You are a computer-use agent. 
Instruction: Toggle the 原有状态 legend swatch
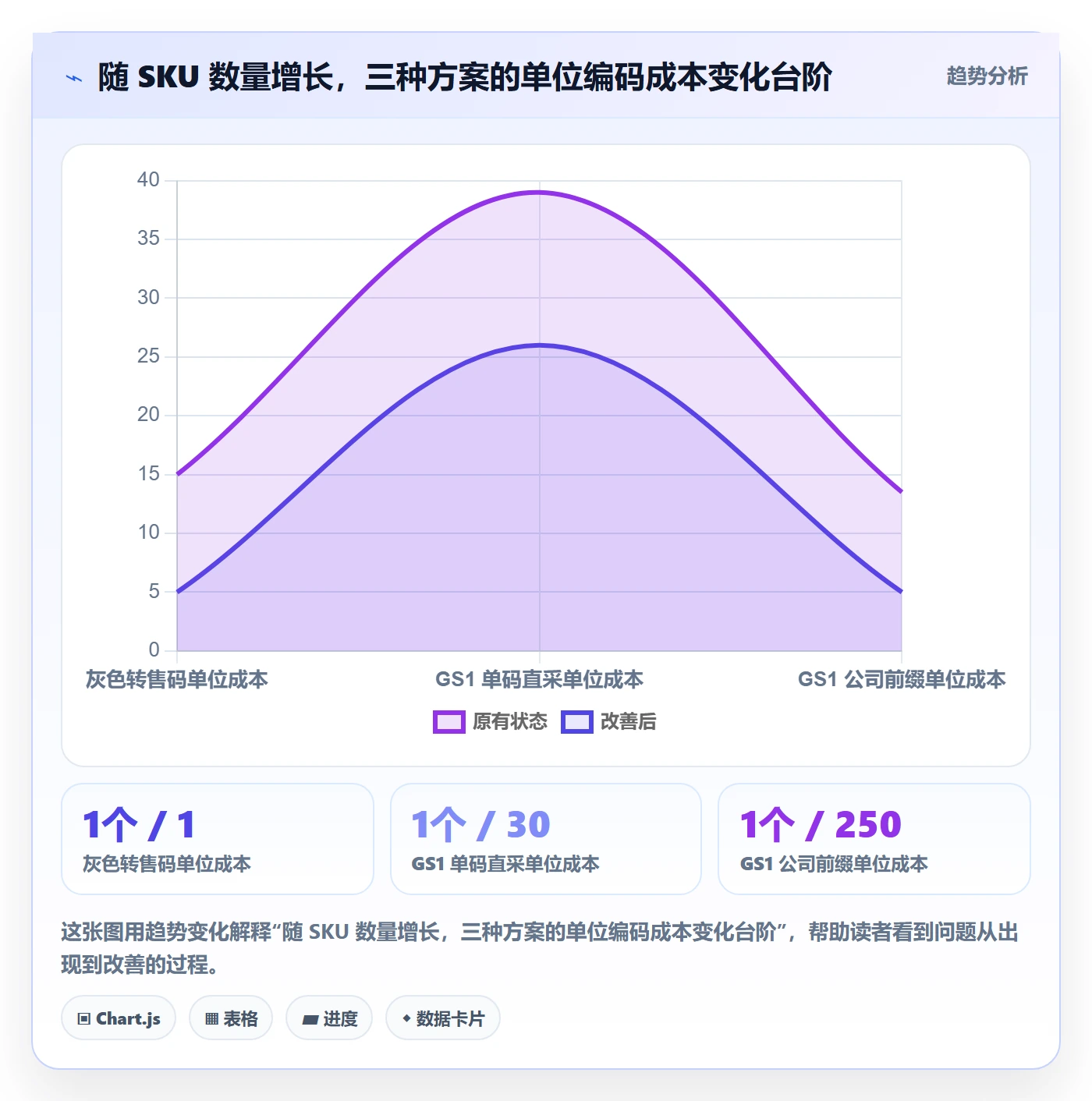[x=449, y=722]
